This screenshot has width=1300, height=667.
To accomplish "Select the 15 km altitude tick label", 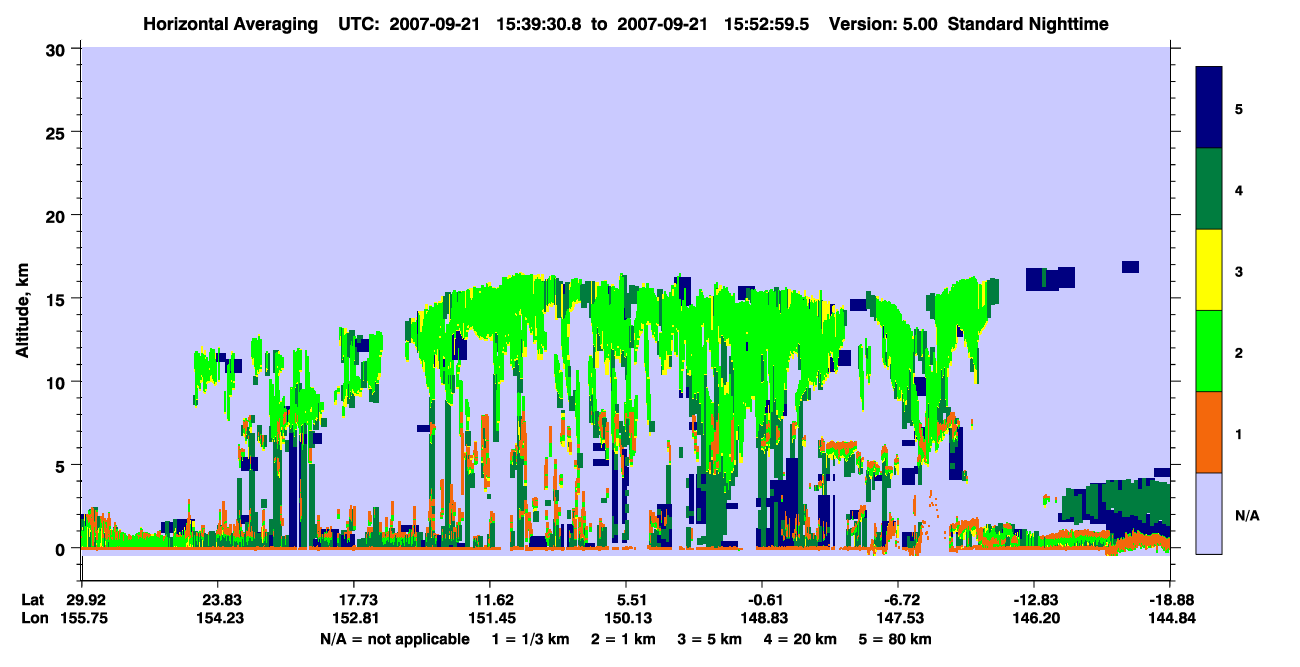I will pyautogui.click(x=57, y=298).
